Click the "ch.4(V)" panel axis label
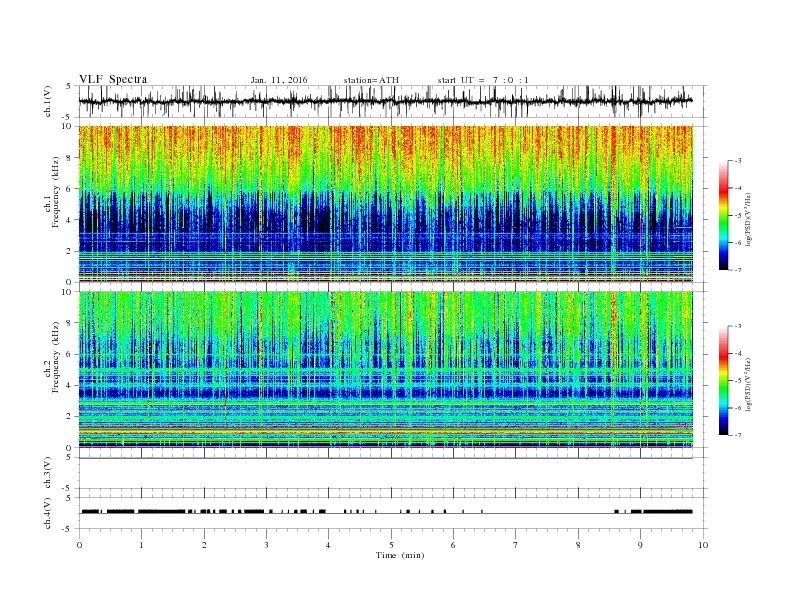Viewport: 792px width, 612px height. pyautogui.click(x=48, y=513)
